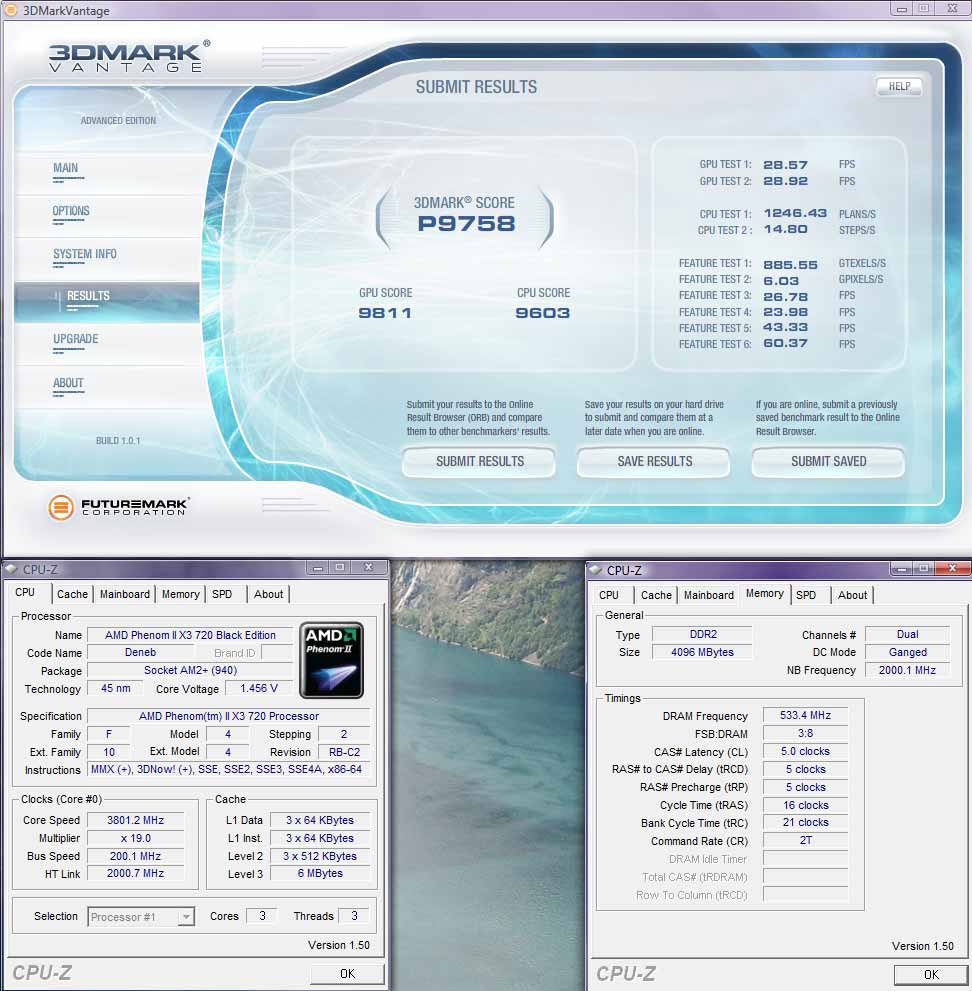Screen dimensions: 972x991
Task: Go to MAIN in 3DMark Vantage
Action: (66, 168)
